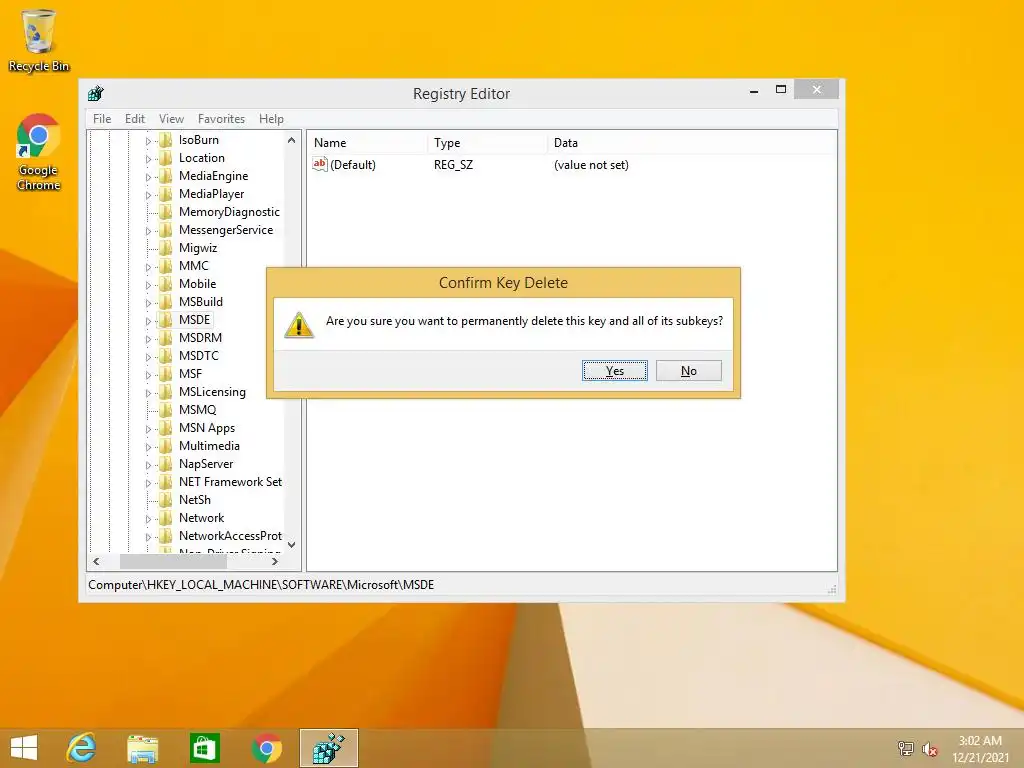Expand the Network key

(x=148, y=519)
